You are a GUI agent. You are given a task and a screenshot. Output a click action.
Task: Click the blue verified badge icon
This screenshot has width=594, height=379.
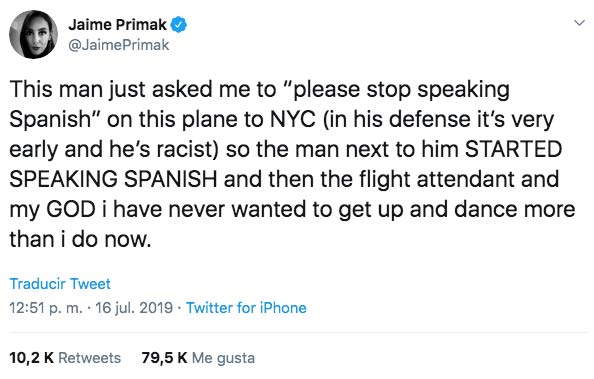178,25
